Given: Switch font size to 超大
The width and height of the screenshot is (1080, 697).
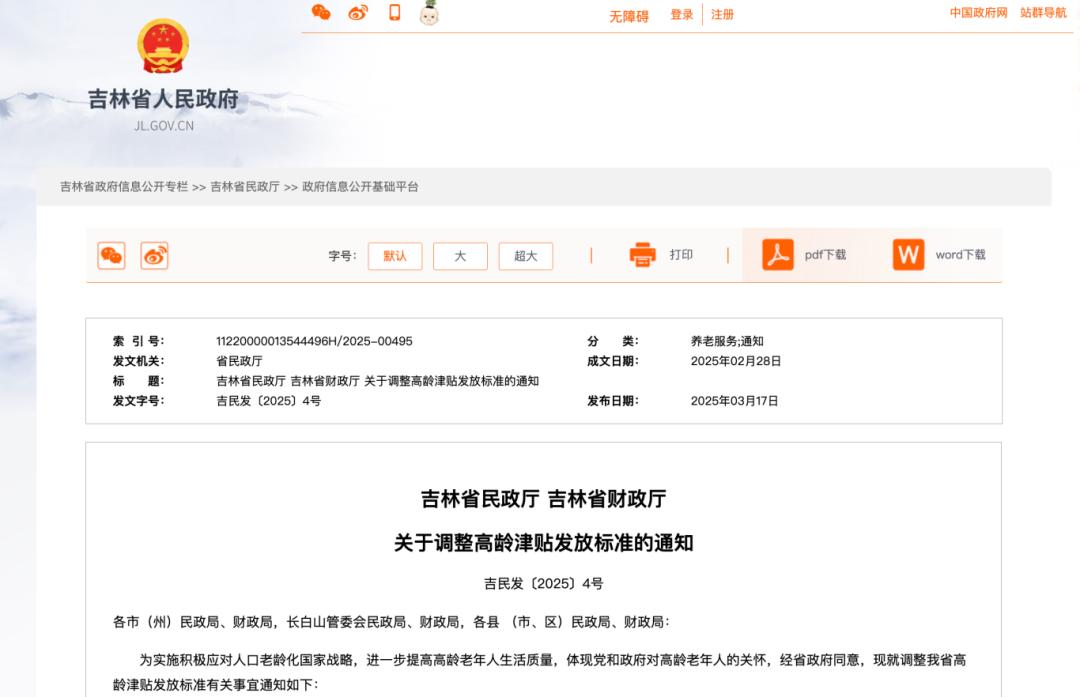Looking at the screenshot, I should coord(526,256).
